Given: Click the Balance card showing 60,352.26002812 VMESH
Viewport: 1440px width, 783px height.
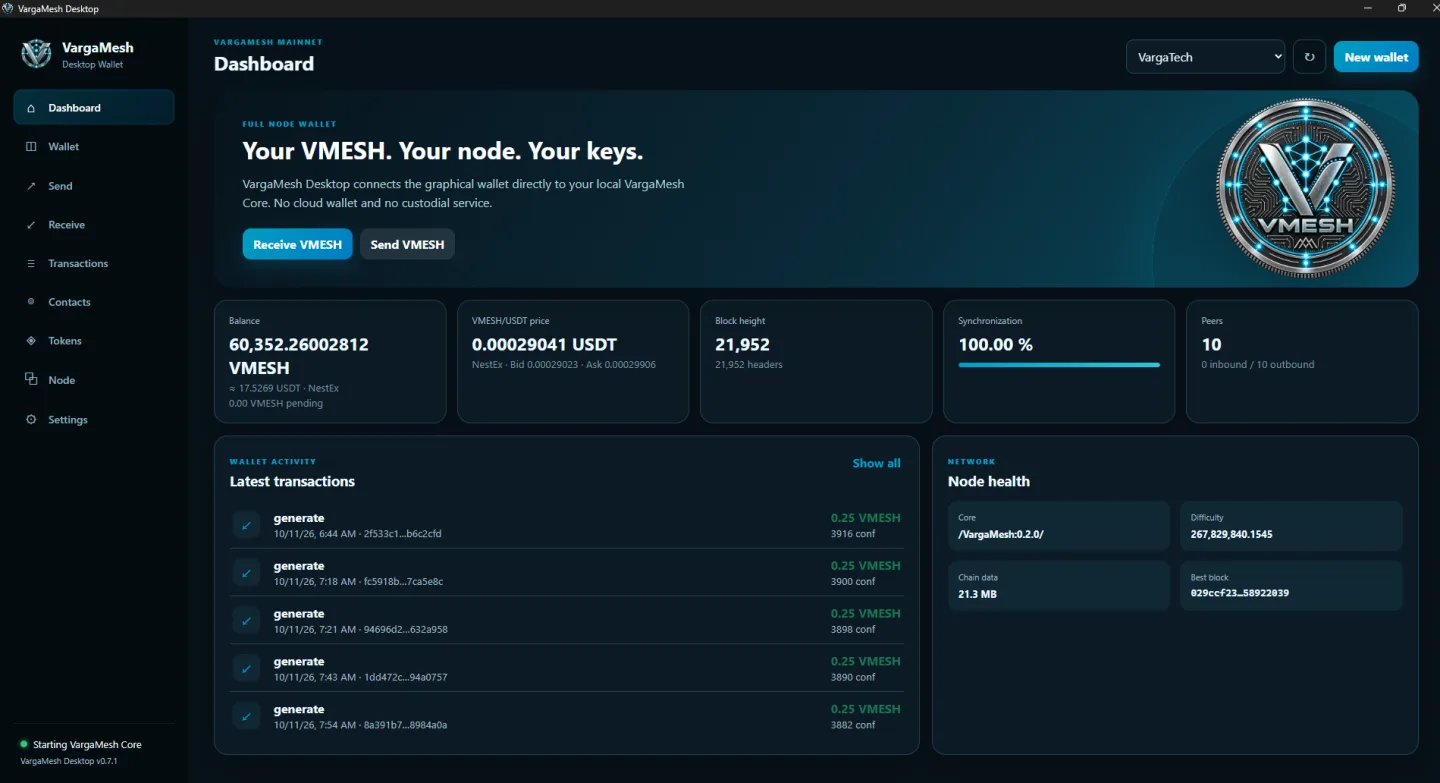Looking at the screenshot, I should point(330,361).
